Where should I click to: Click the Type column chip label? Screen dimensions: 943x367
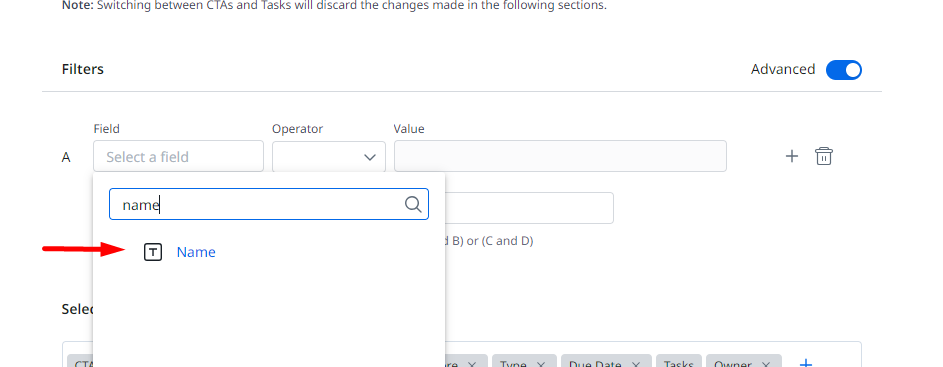tap(513, 363)
